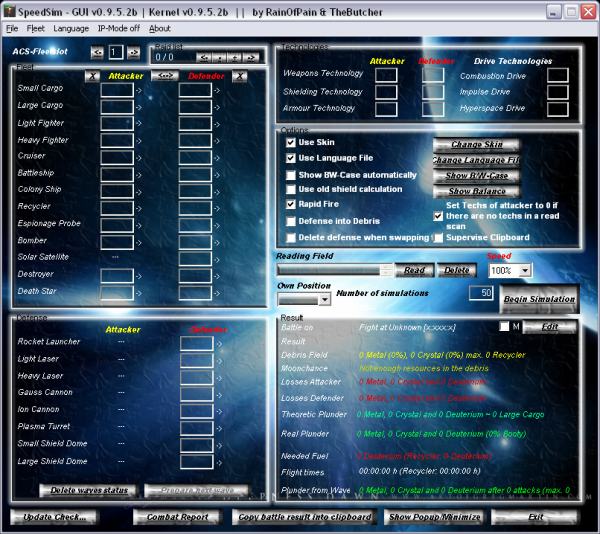The image size is (600, 534).
Task: Open the Fleet menu
Action: (x=36, y=29)
